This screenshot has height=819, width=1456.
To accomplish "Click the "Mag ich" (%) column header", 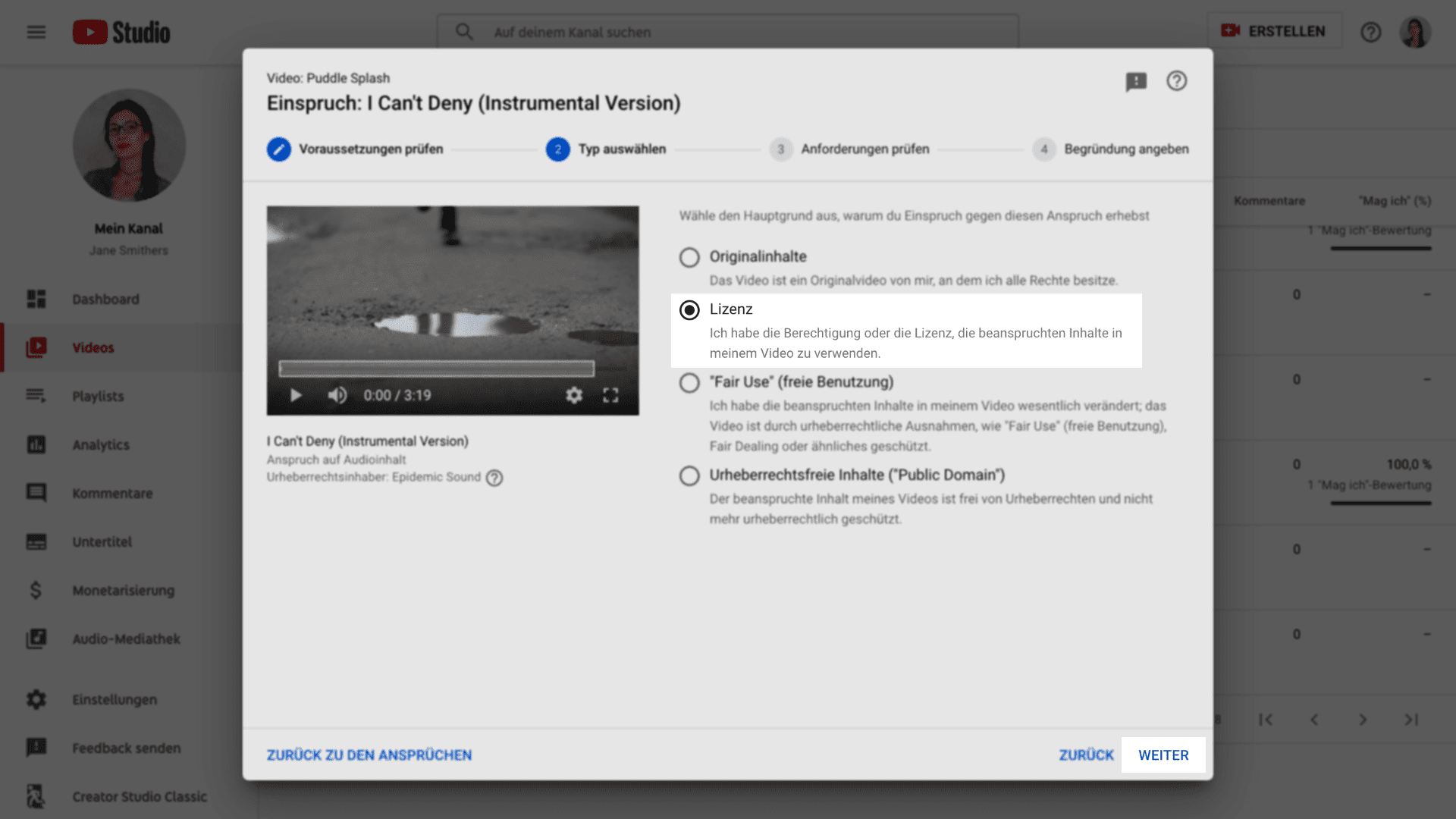I will coord(1395,201).
